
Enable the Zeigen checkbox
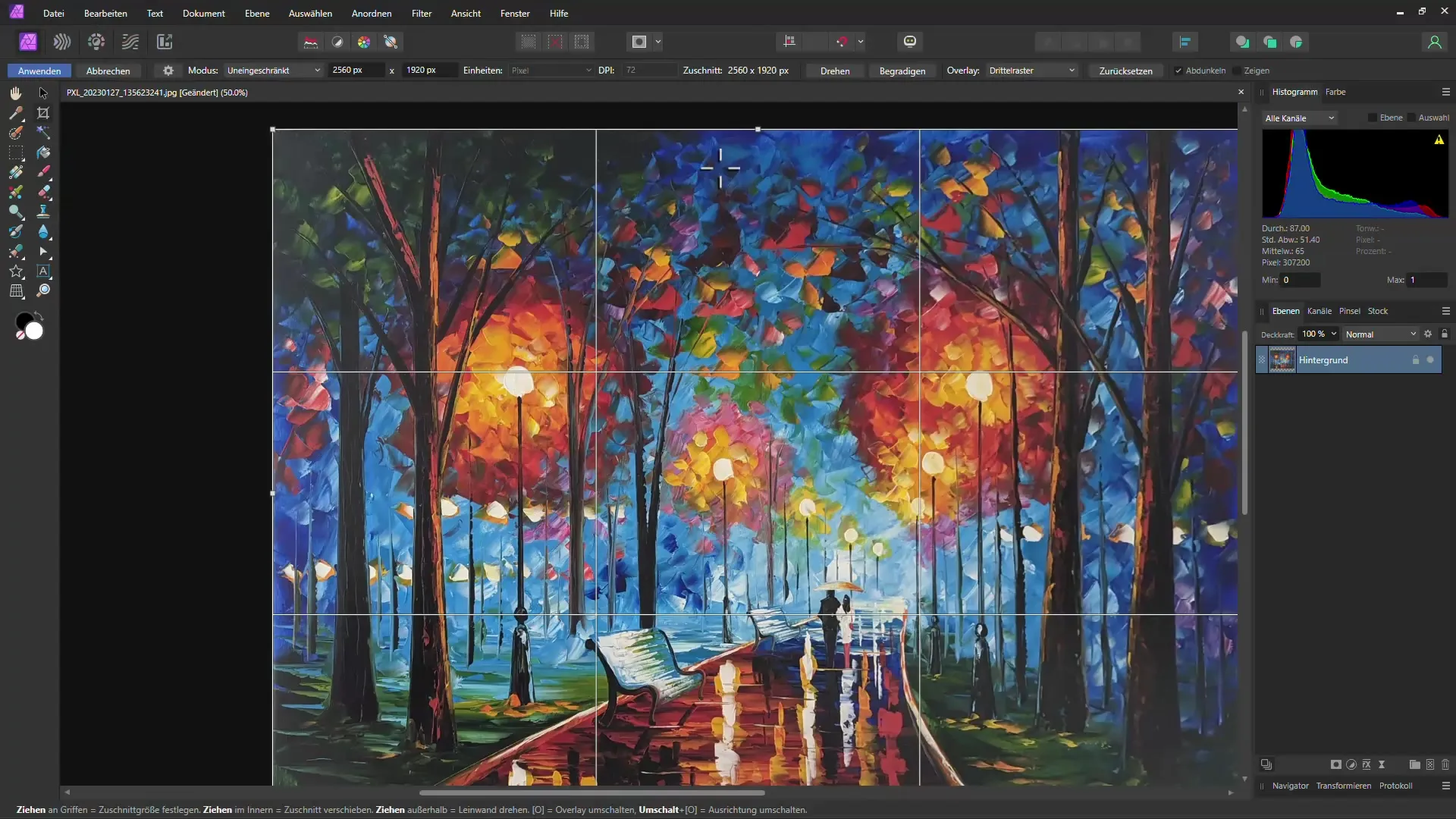coord(1237,71)
